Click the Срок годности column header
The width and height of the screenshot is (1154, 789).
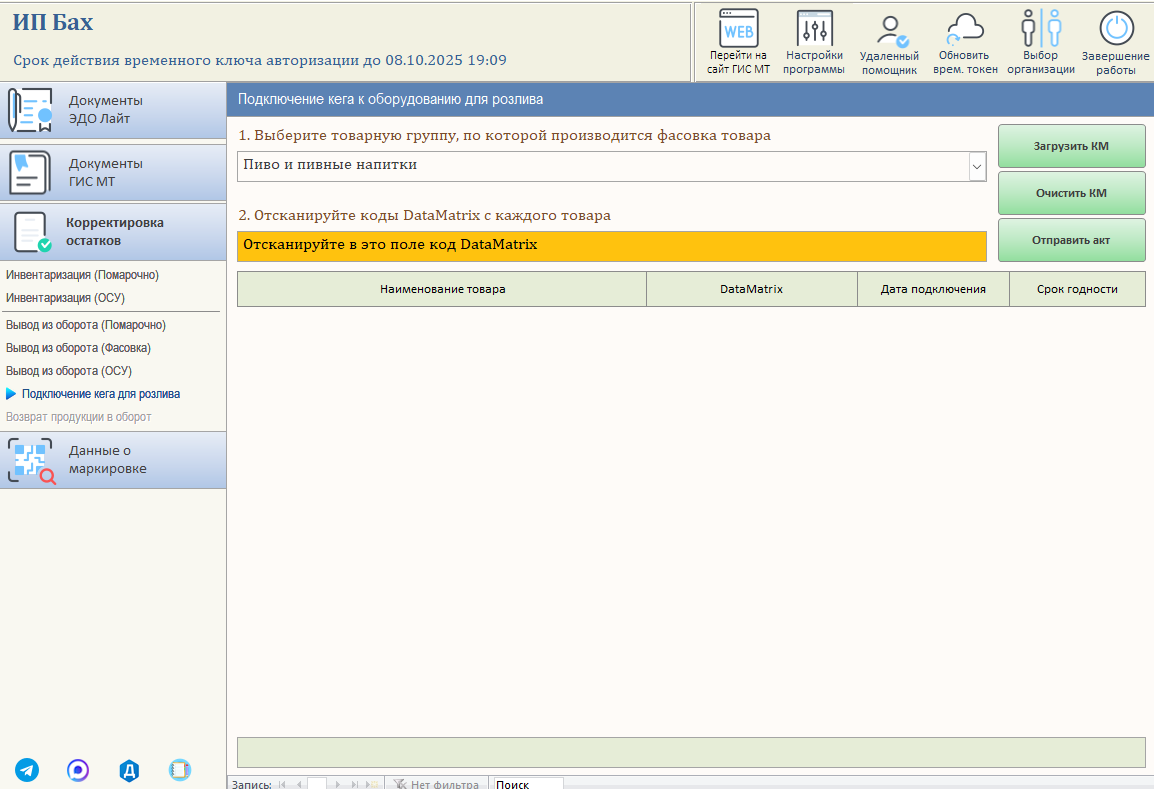click(x=1077, y=289)
